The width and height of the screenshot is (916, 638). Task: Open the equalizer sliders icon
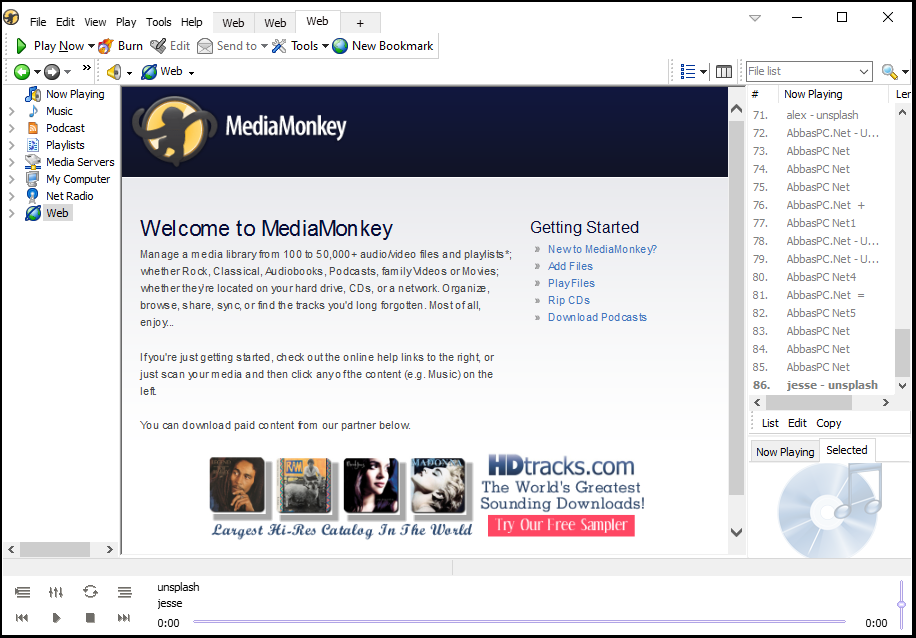tap(55, 592)
